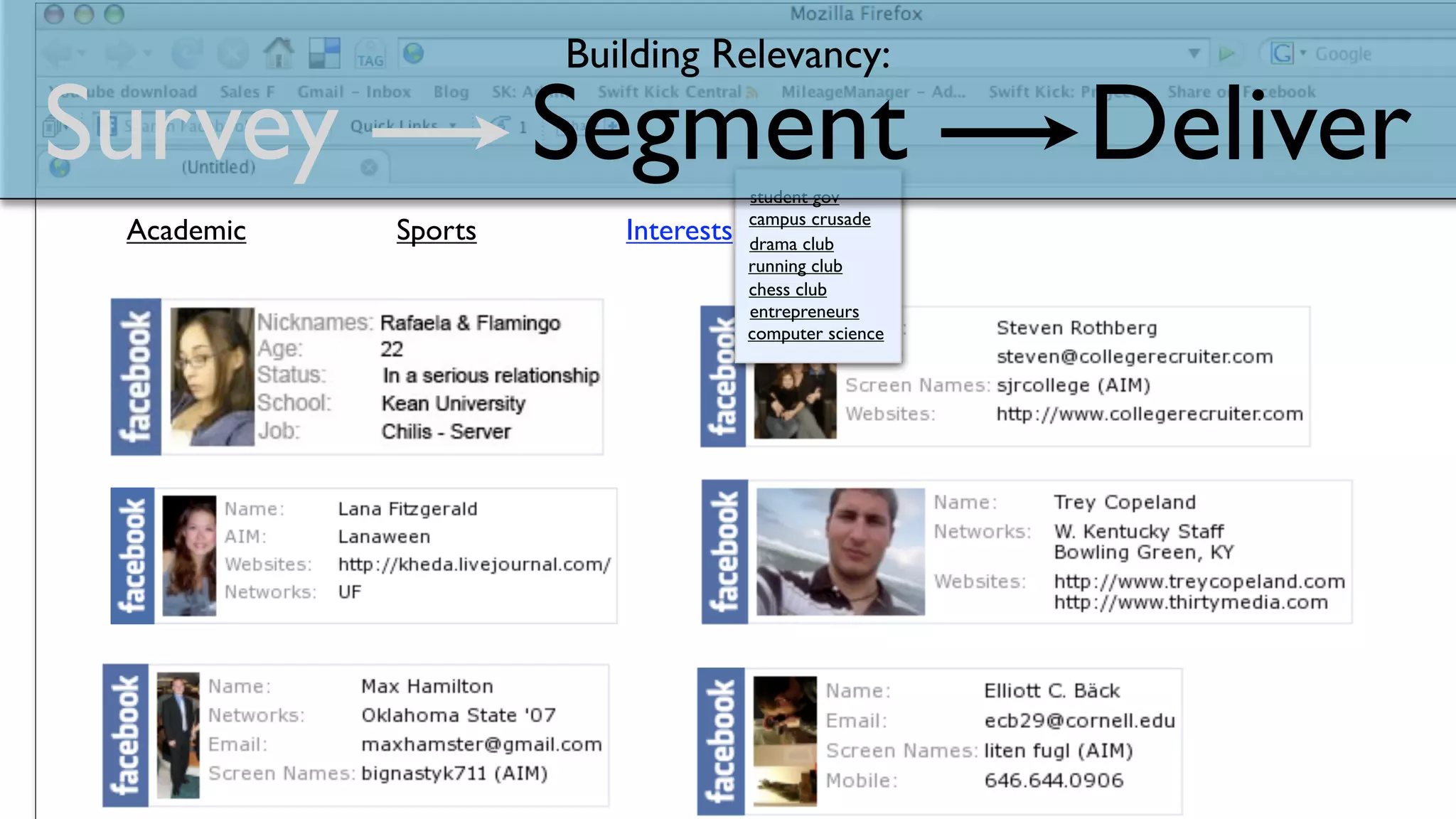Viewport: 1456px width, 819px height.
Task: Click W. Kentucky Staff network text
Action: pyautogui.click(x=1139, y=531)
